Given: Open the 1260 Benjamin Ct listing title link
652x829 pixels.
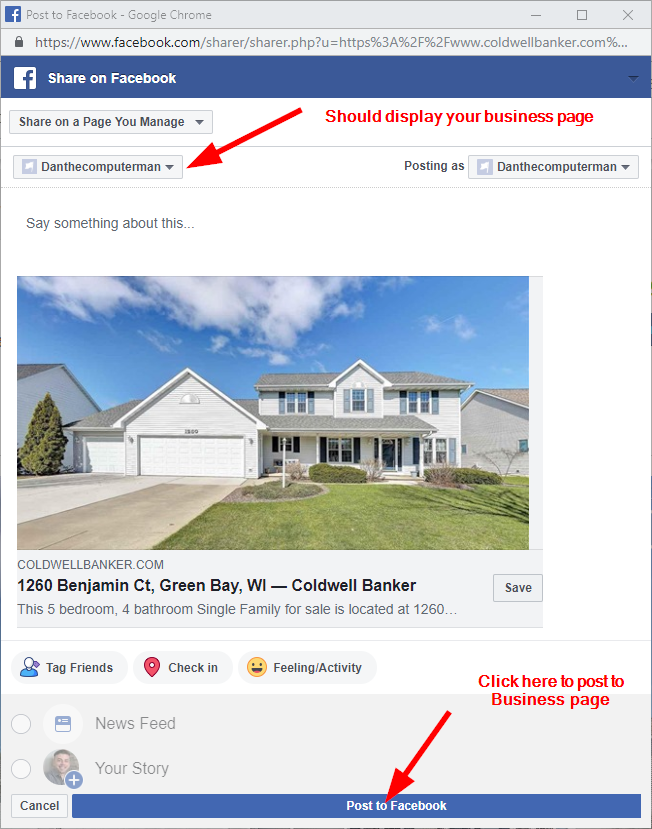Looking at the screenshot, I should (x=217, y=585).
